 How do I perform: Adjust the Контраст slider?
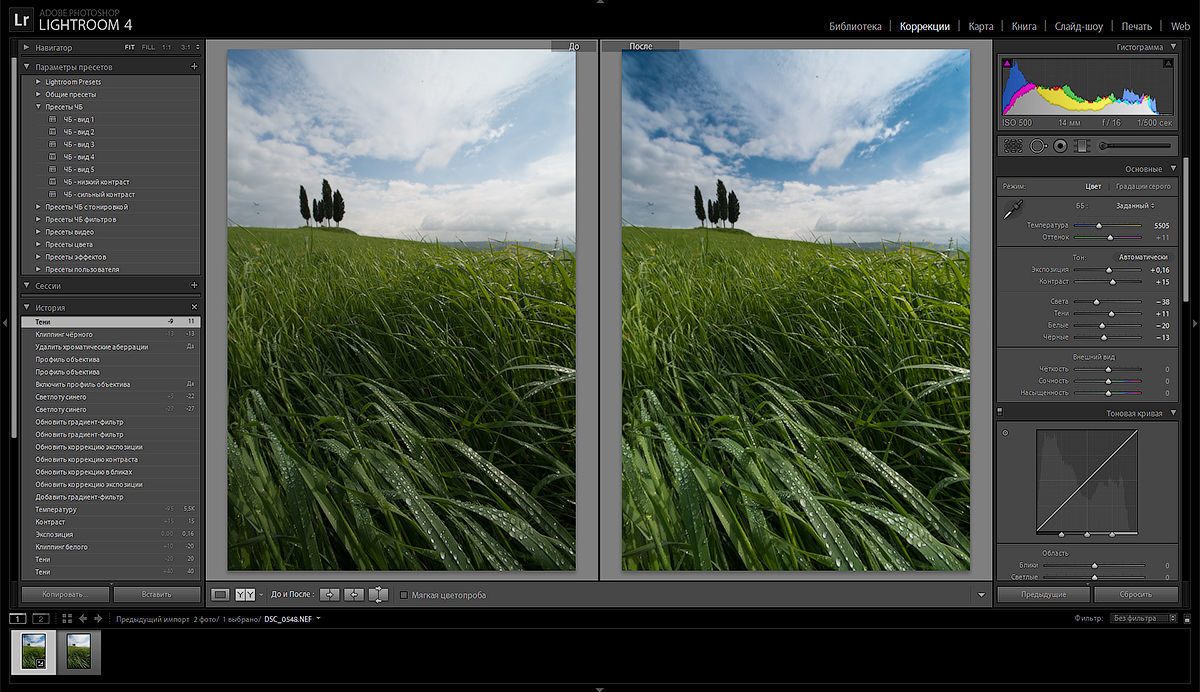(x=1108, y=282)
